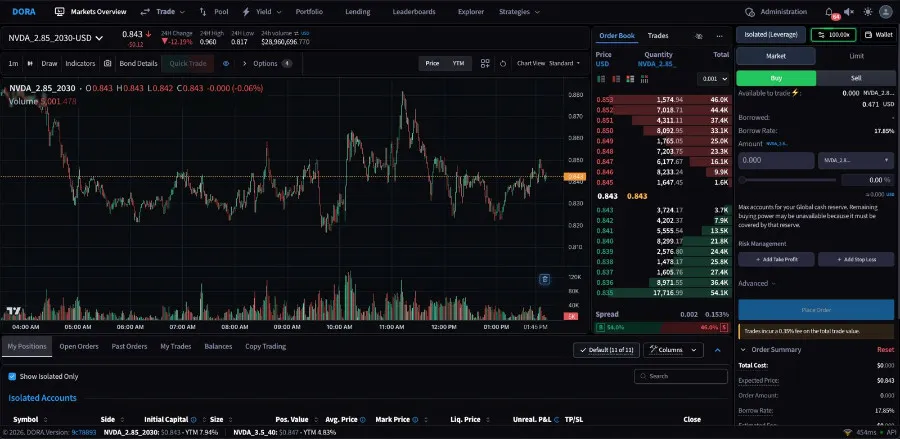Click the Unreal. P&L refresh icon
900x439 pixels.
[x=556, y=419]
